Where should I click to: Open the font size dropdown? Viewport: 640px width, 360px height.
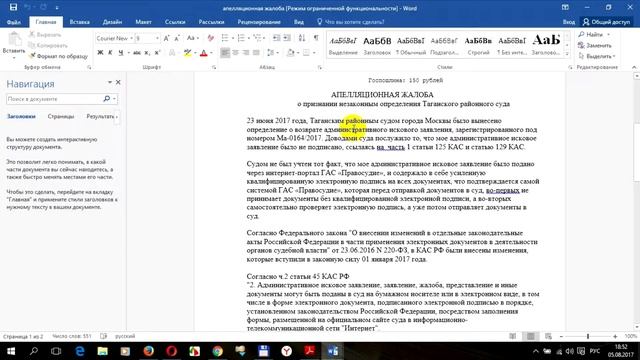(x=157, y=38)
